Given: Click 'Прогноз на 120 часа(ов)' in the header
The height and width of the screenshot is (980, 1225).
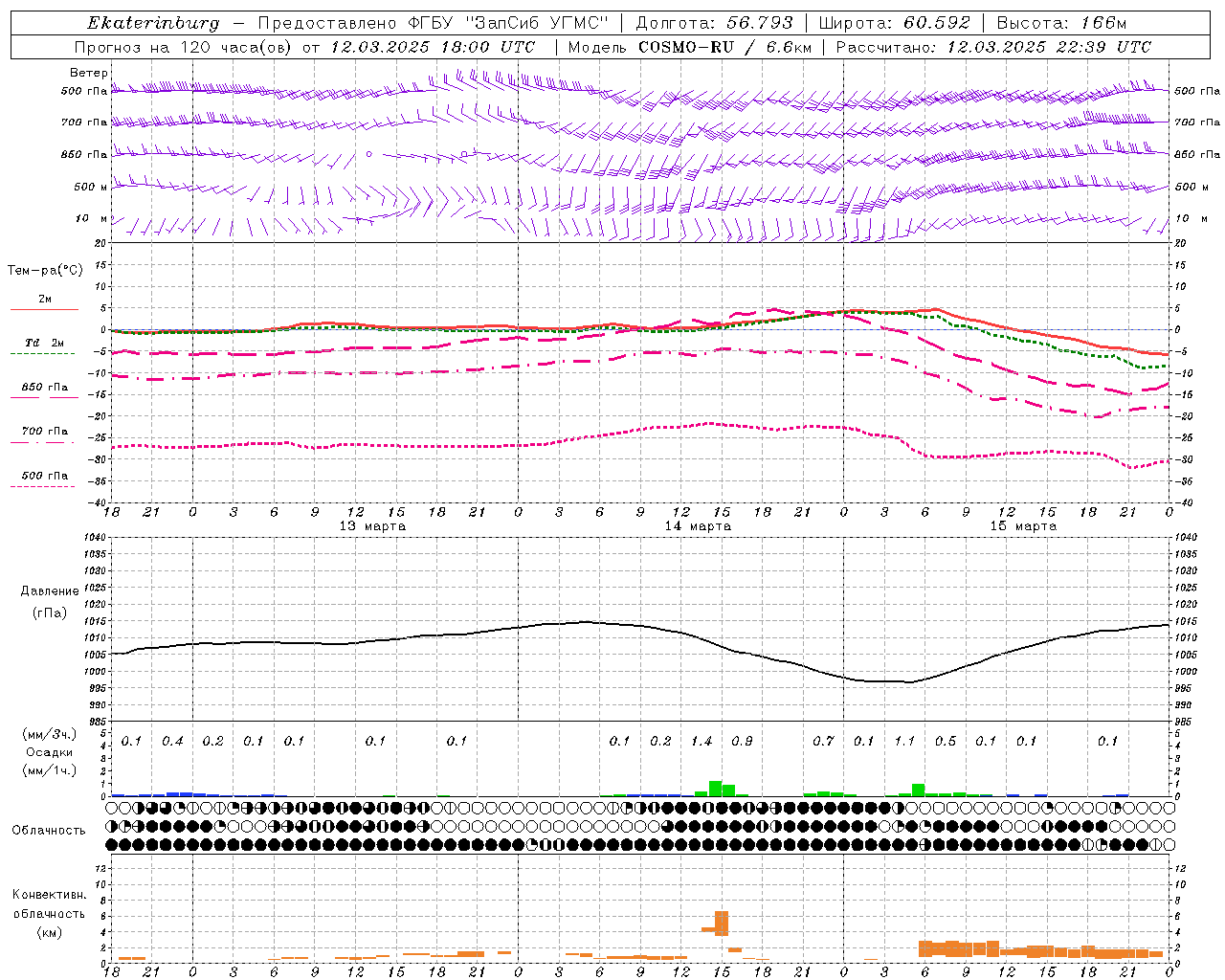Looking at the screenshot, I should 184,47.
